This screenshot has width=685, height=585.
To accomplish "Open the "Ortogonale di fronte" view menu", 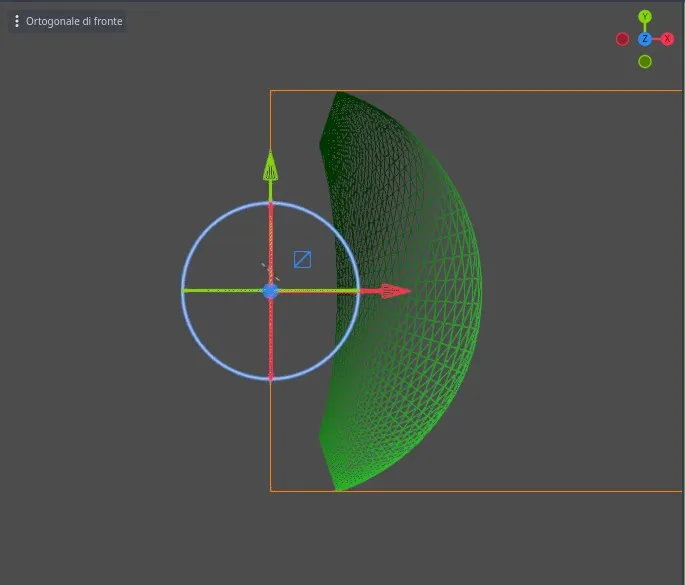I will tap(73, 21).
